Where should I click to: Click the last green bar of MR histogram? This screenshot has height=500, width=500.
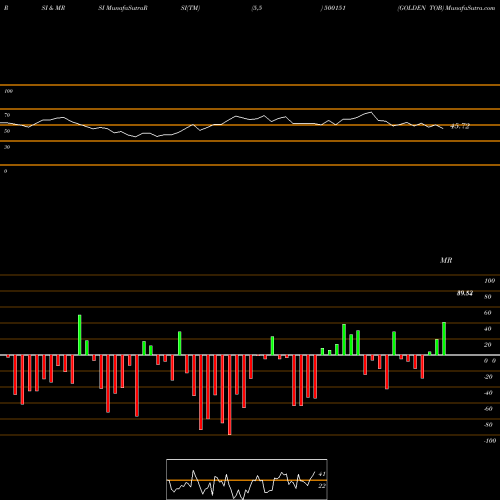point(444,339)
